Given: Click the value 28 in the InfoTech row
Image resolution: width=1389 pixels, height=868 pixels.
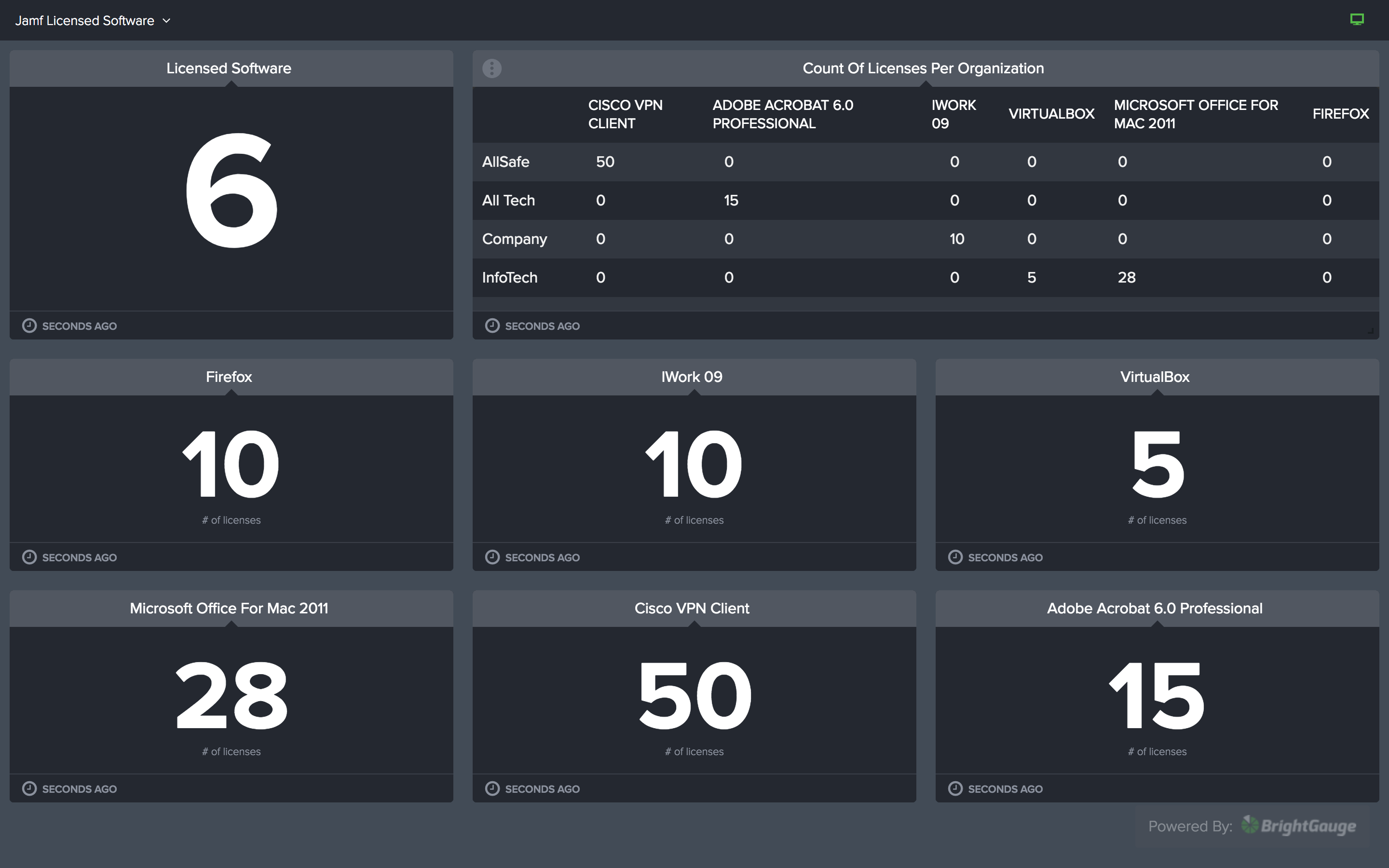Looking at the screenshot, I should point(1127,277).
